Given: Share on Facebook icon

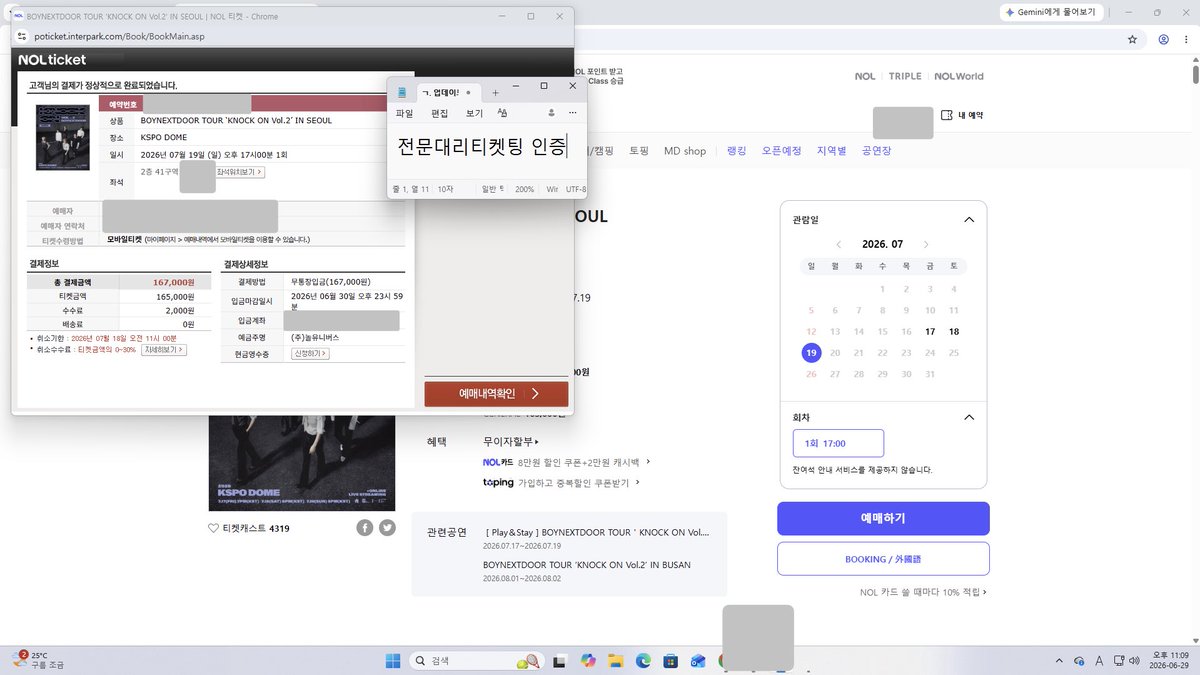Looking at the screenshot, I should pyautogui.click(x=365, y=528).
